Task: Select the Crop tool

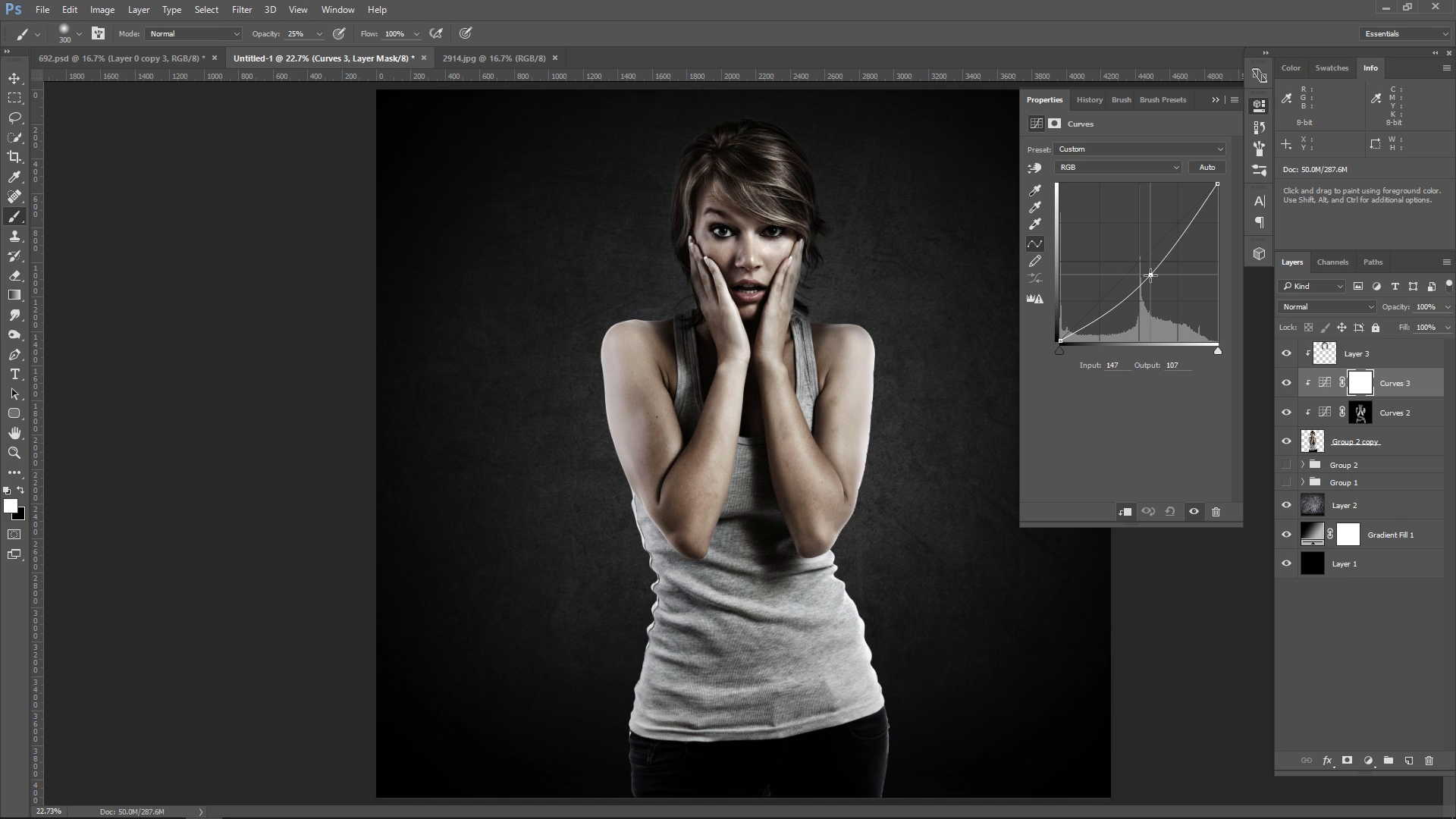Action: tap(14, 157)
